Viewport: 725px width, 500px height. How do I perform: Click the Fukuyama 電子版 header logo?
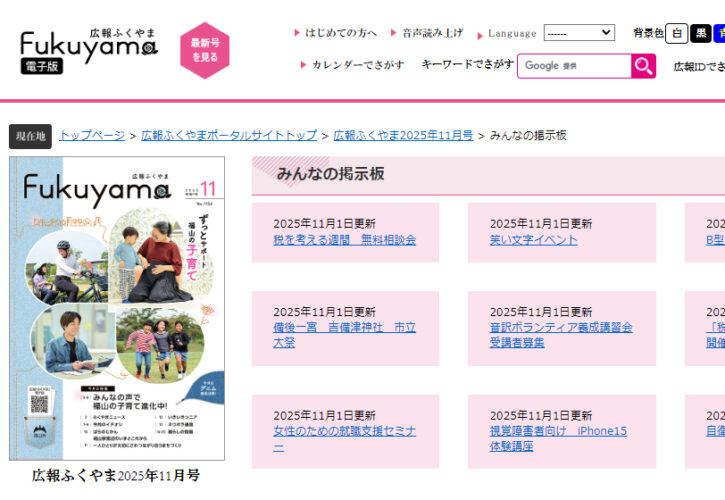pos(89,50)
